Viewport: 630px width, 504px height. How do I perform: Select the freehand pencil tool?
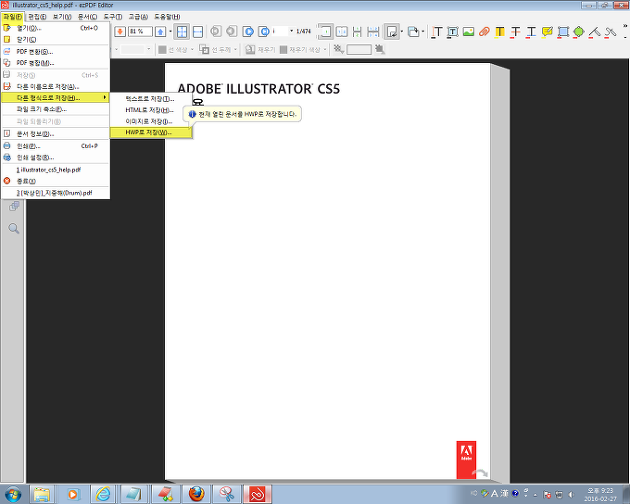(610, 32)
